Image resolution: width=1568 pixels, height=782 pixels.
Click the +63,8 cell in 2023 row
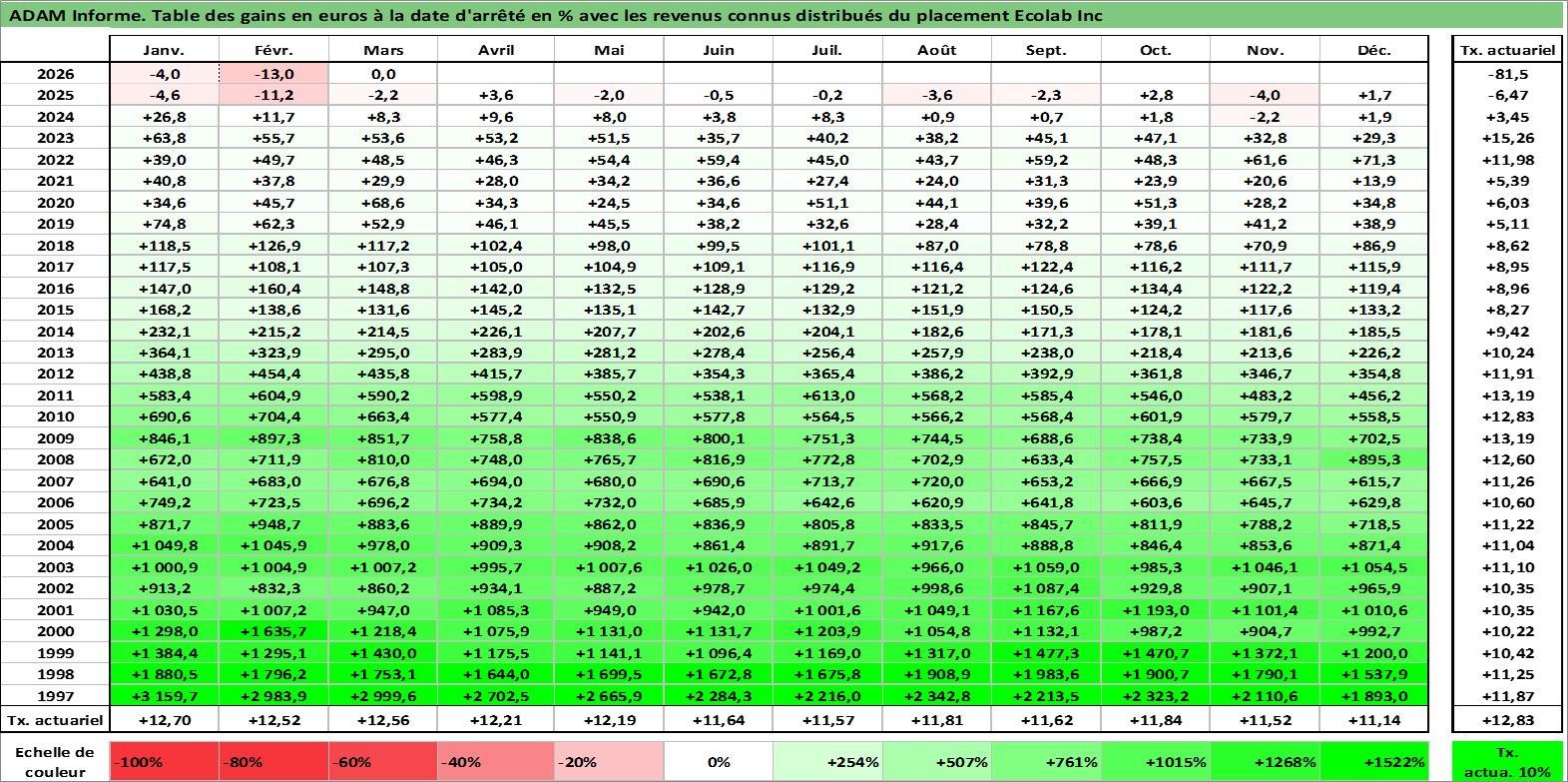click(164, 138)
